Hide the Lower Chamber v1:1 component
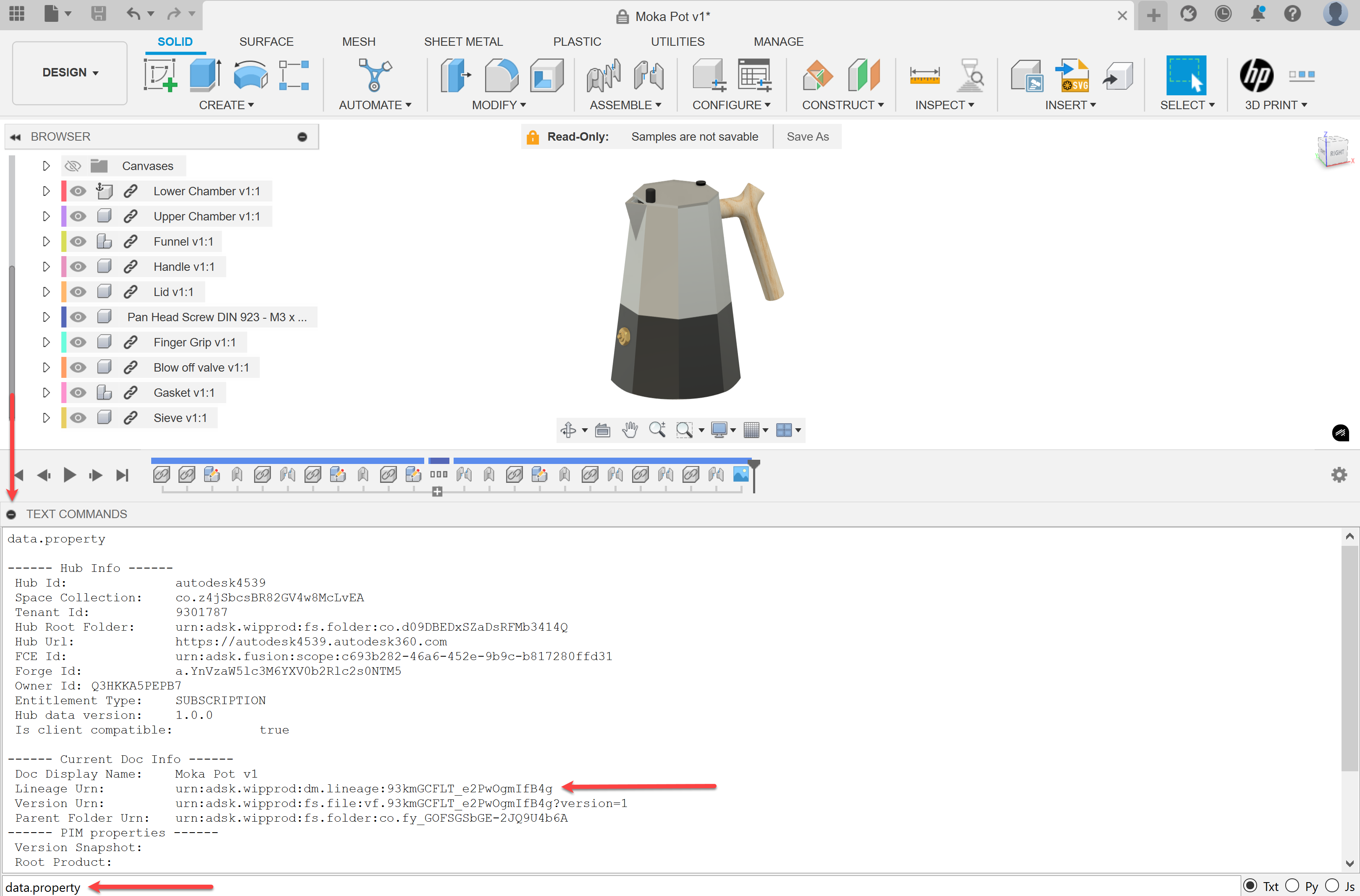1360x896 pixels. click(x=78, y=191)
